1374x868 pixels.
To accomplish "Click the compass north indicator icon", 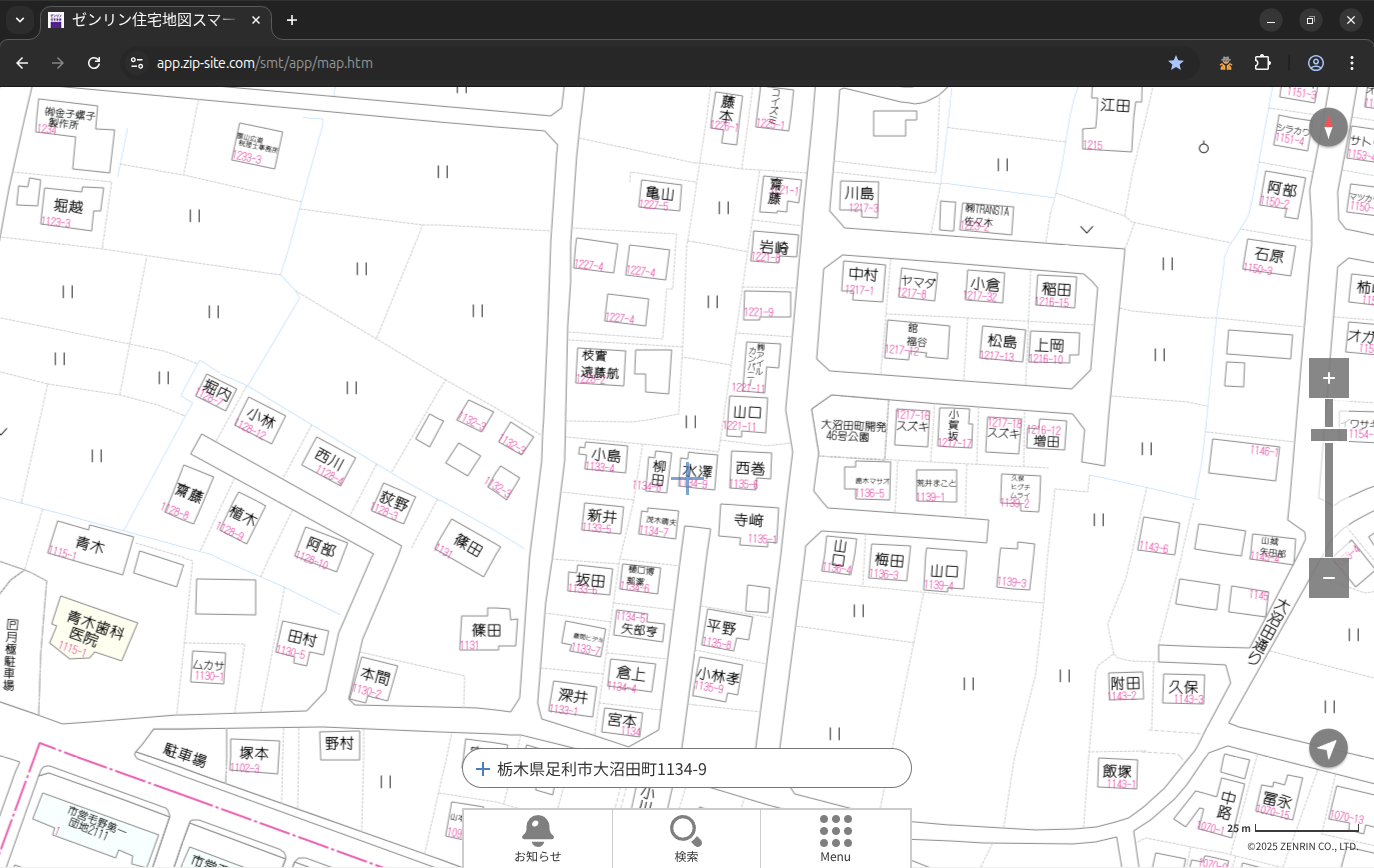I will [x=1328, y=128].
